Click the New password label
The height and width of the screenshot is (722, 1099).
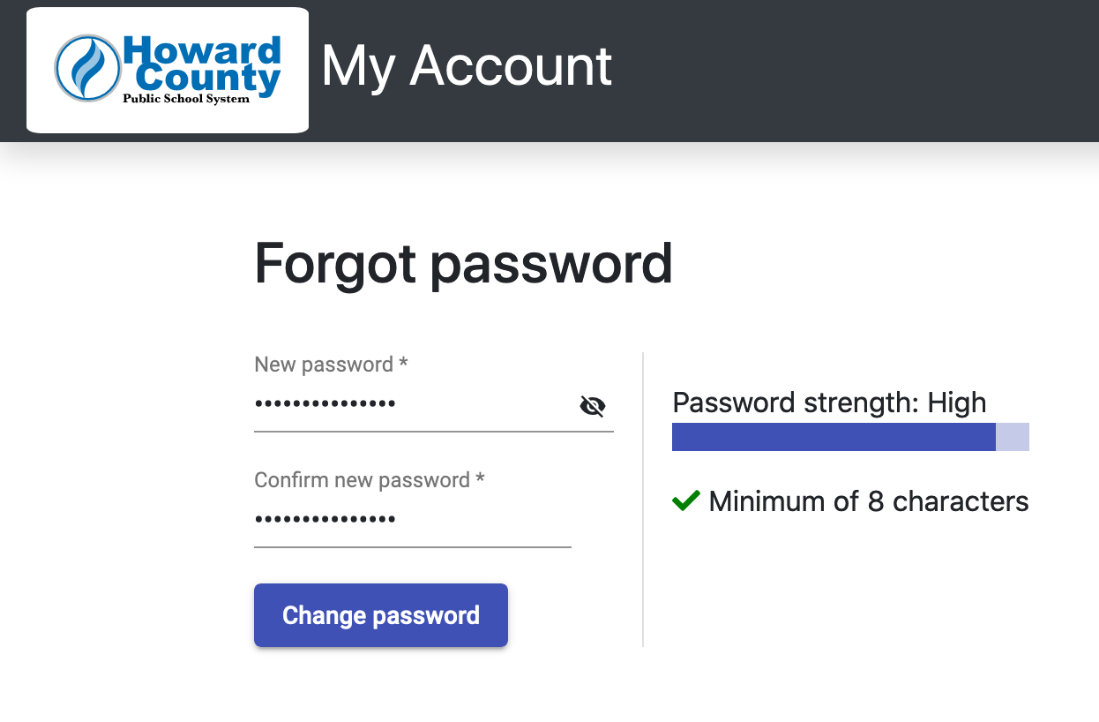(331, 365)
